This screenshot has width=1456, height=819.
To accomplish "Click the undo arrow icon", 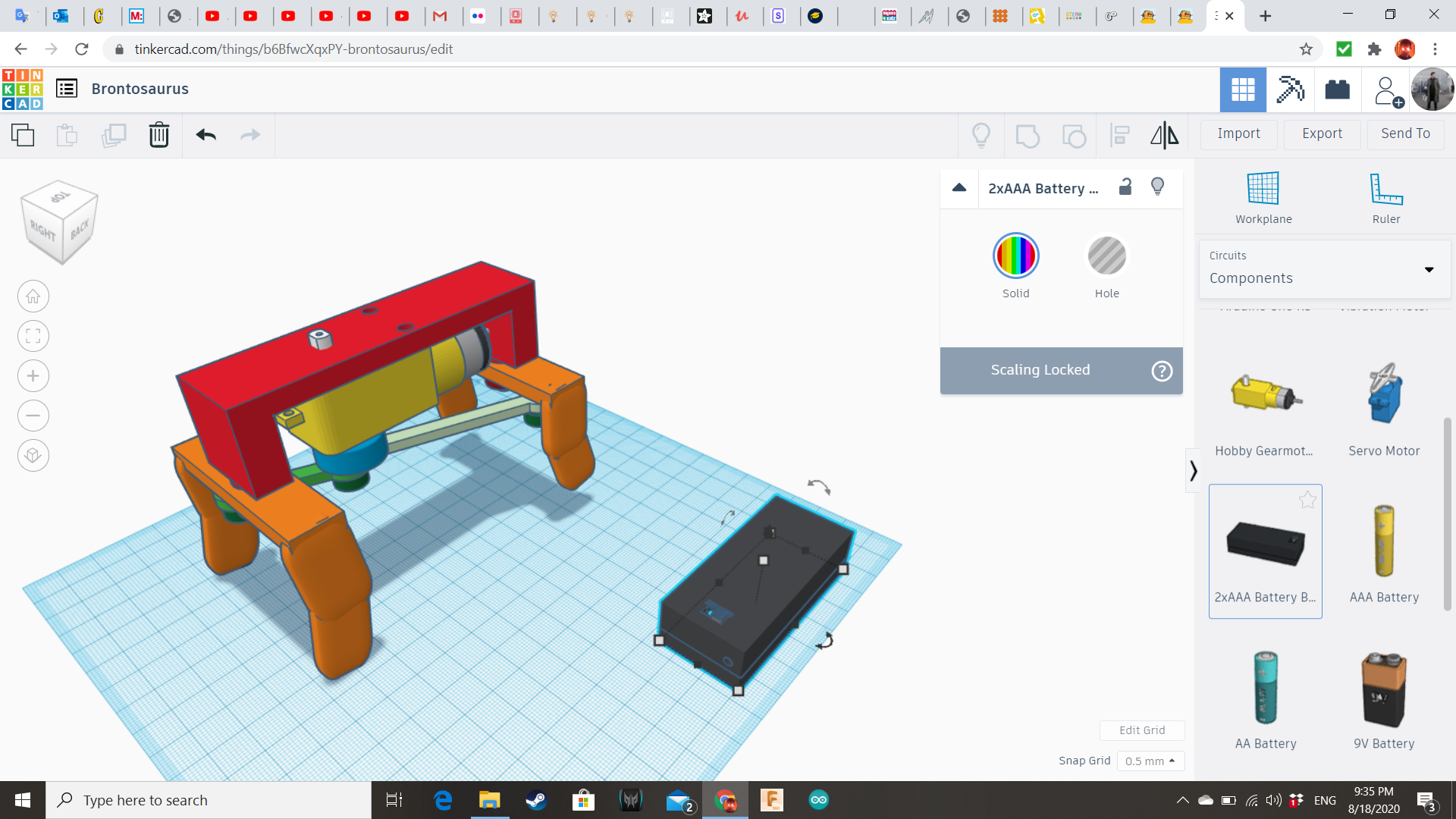I will (x=206, y=135).
